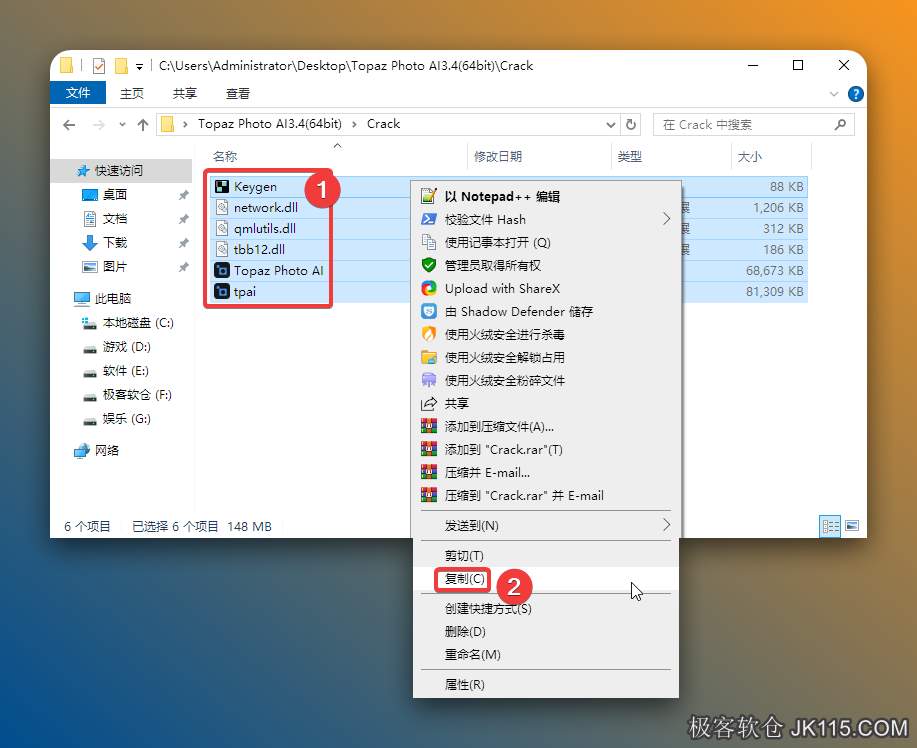Screen dimensions: 917x748
Task: Click Topaz Photo AI3.4(64bit) breadcrumb
Action: [x=270, y=124]
